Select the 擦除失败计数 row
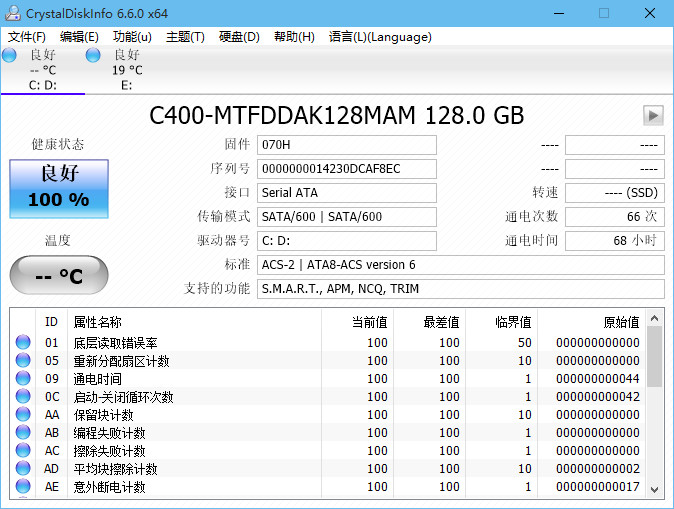 coord(328,451)
